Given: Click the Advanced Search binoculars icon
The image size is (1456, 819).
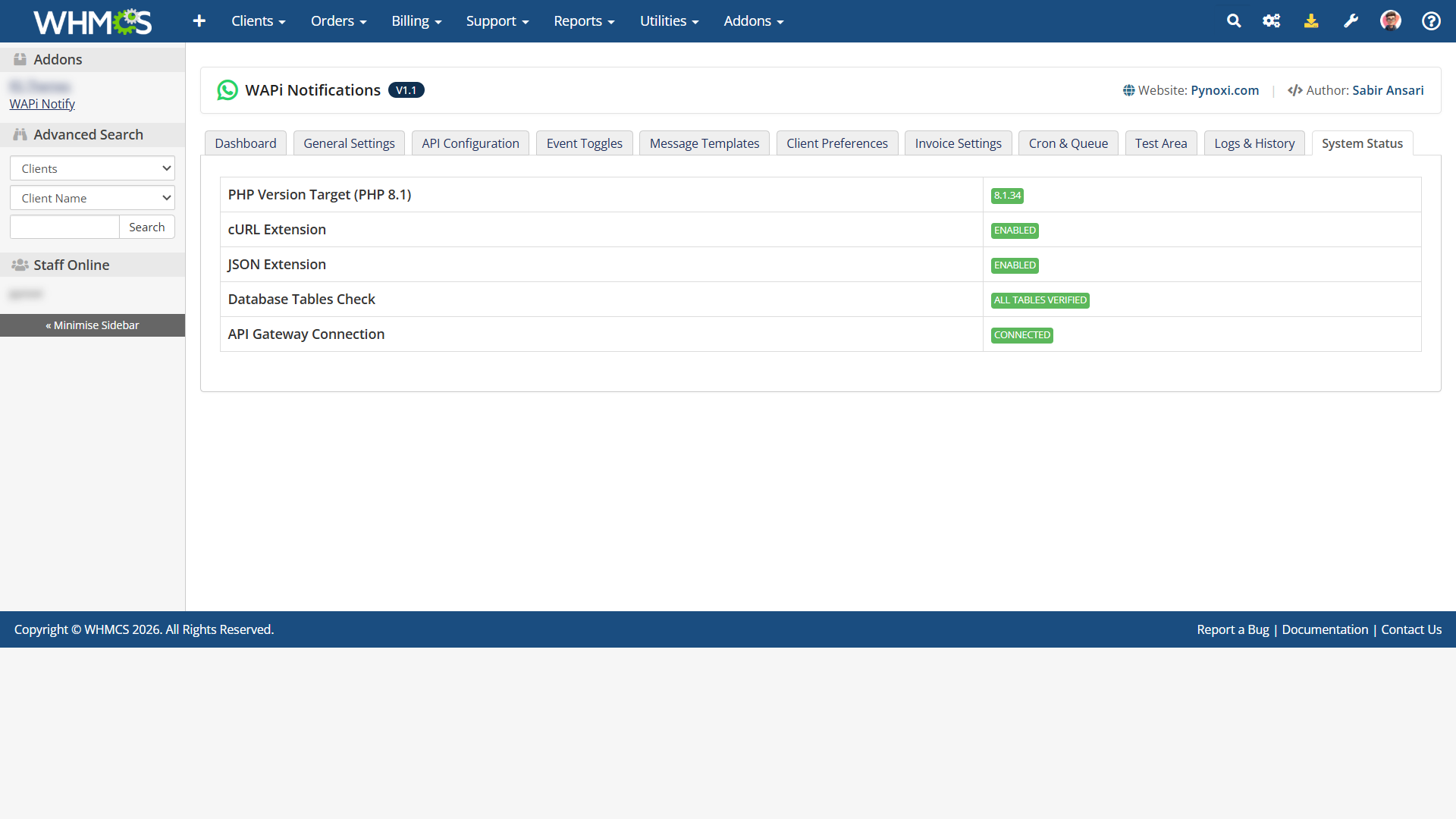Looking at the screenshot, I should tap(20, 134).
